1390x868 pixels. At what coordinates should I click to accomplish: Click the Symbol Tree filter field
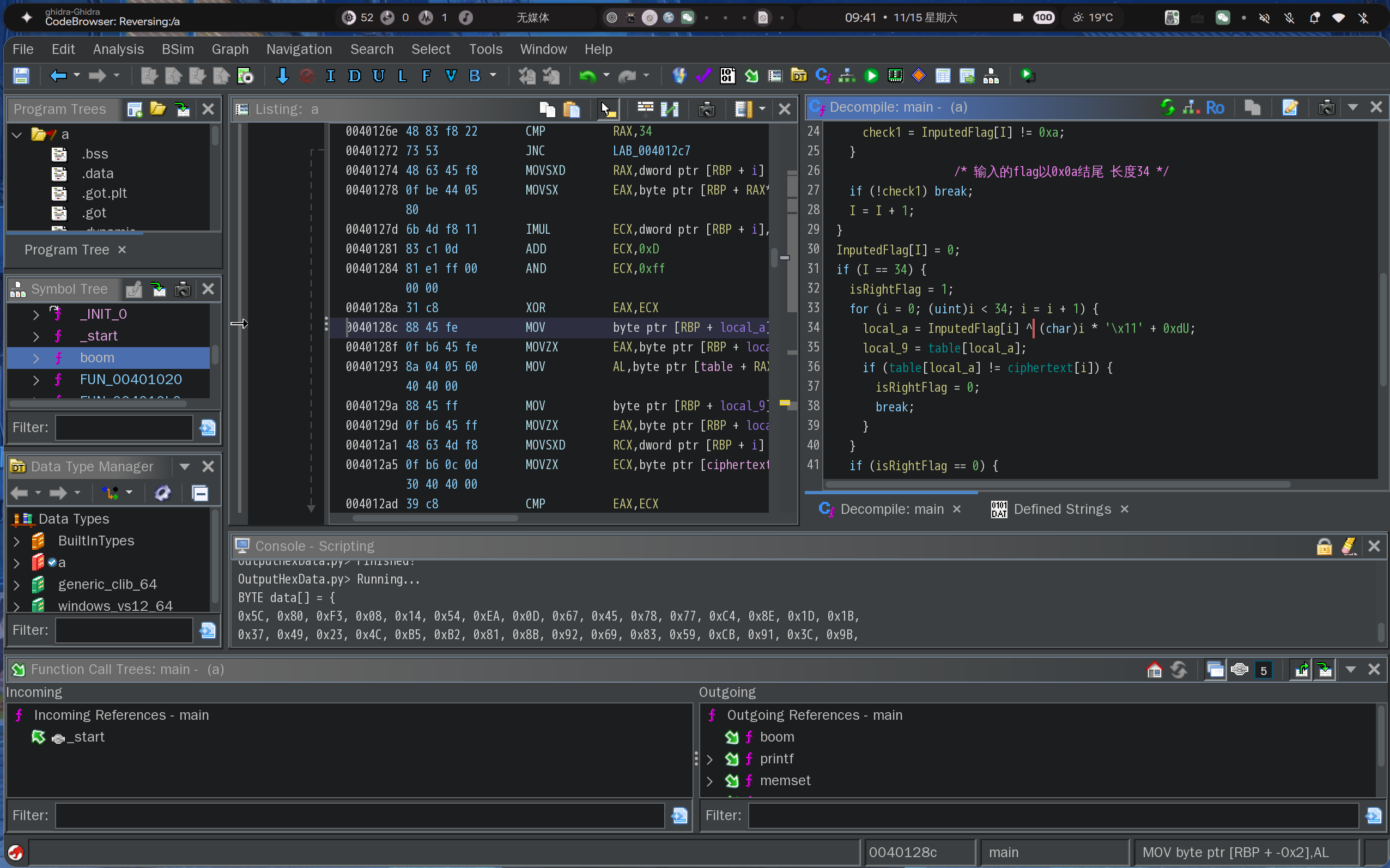point(124,427)
